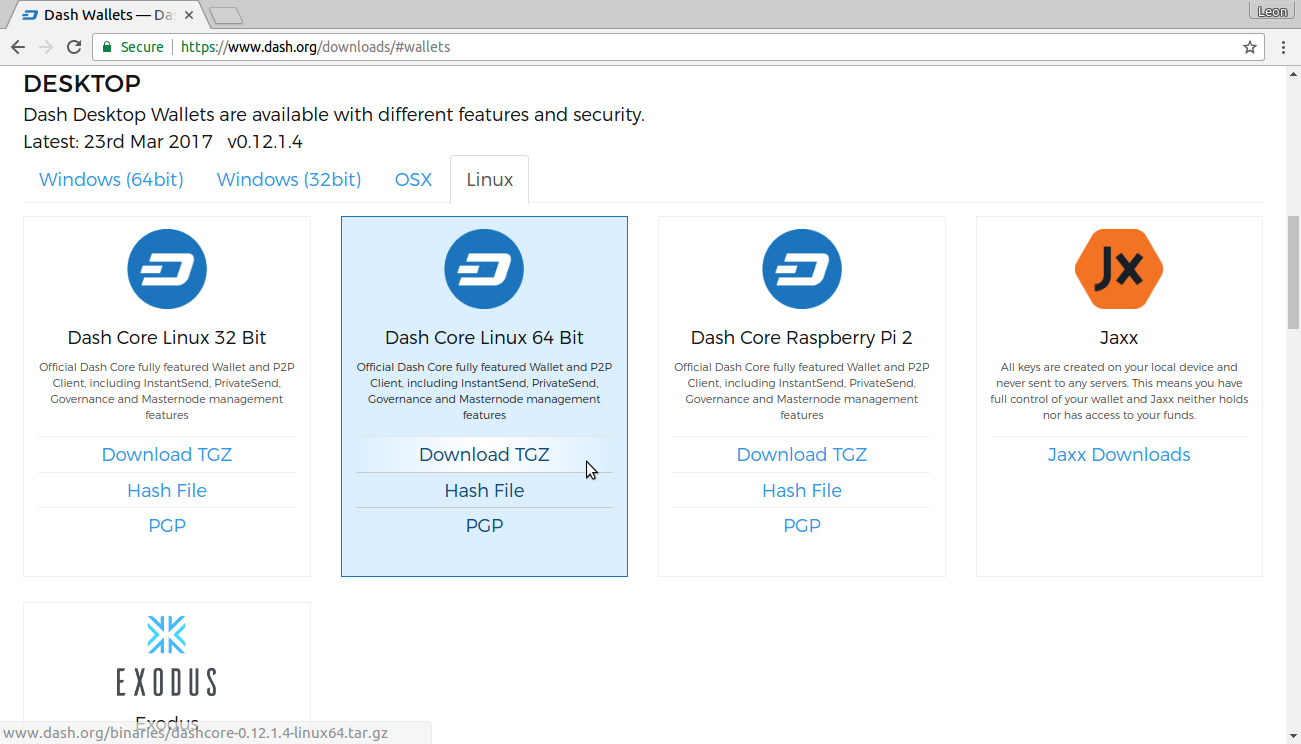The image size is (1301, 744).
Task: Click the Dash Core Linux 64 Bit title
Action: coord(484,338)
